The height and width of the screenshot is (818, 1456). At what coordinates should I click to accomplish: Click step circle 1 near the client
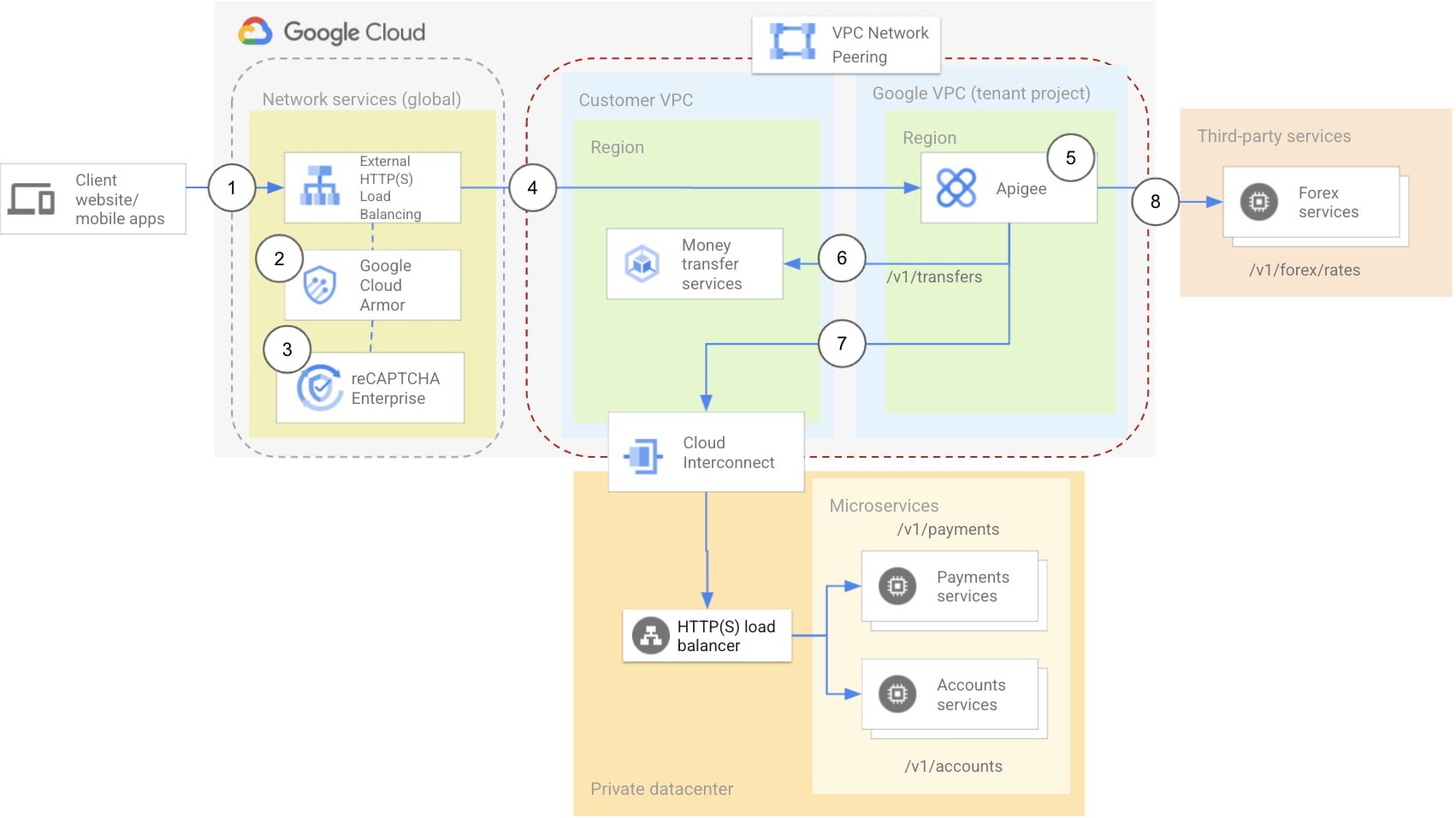[231, 187]
